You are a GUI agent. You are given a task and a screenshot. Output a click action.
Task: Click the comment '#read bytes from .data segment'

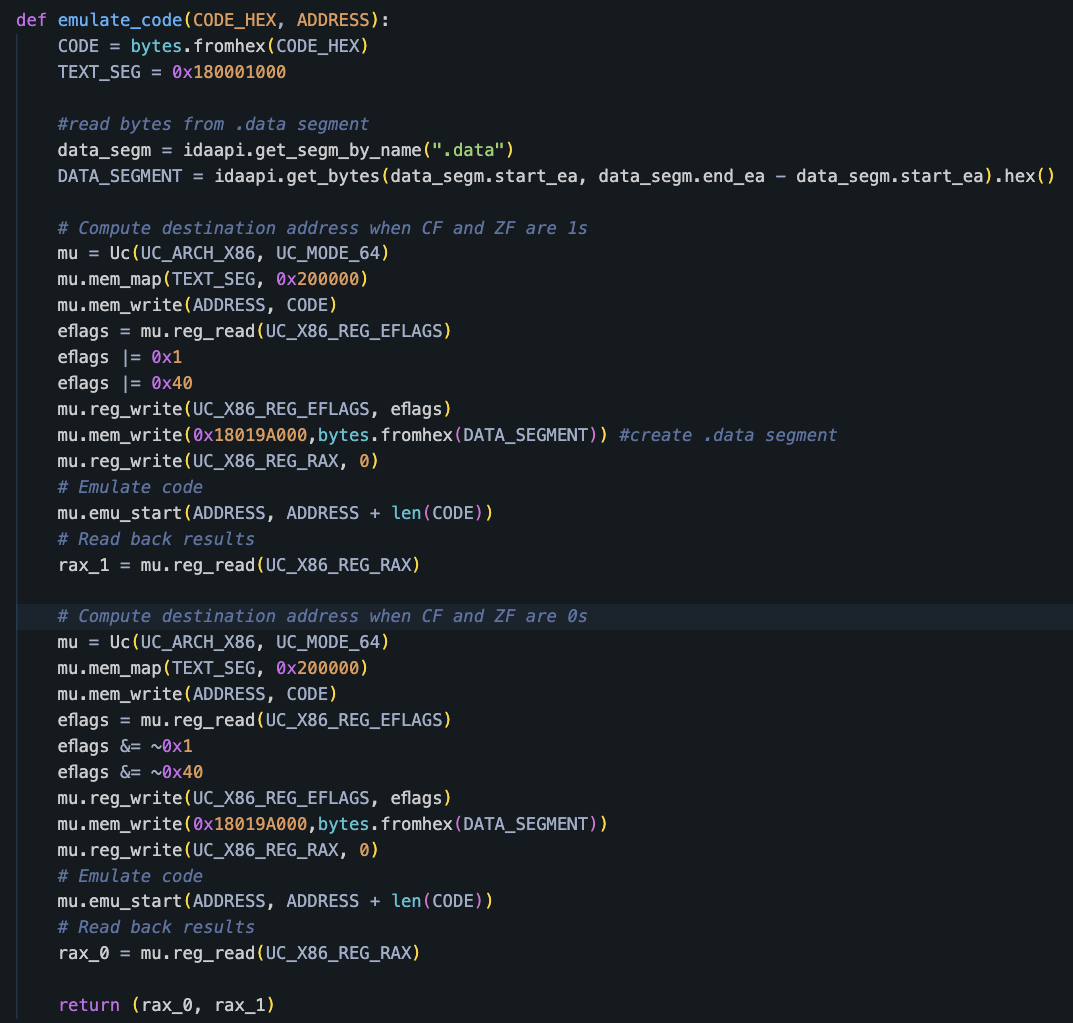tap(213, 124)
